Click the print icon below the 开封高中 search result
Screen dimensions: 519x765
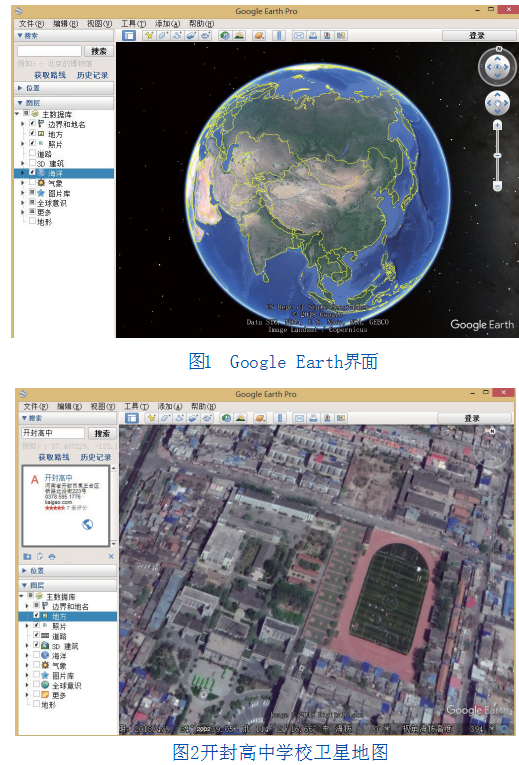pyautogui.click(x=52, y=556)
